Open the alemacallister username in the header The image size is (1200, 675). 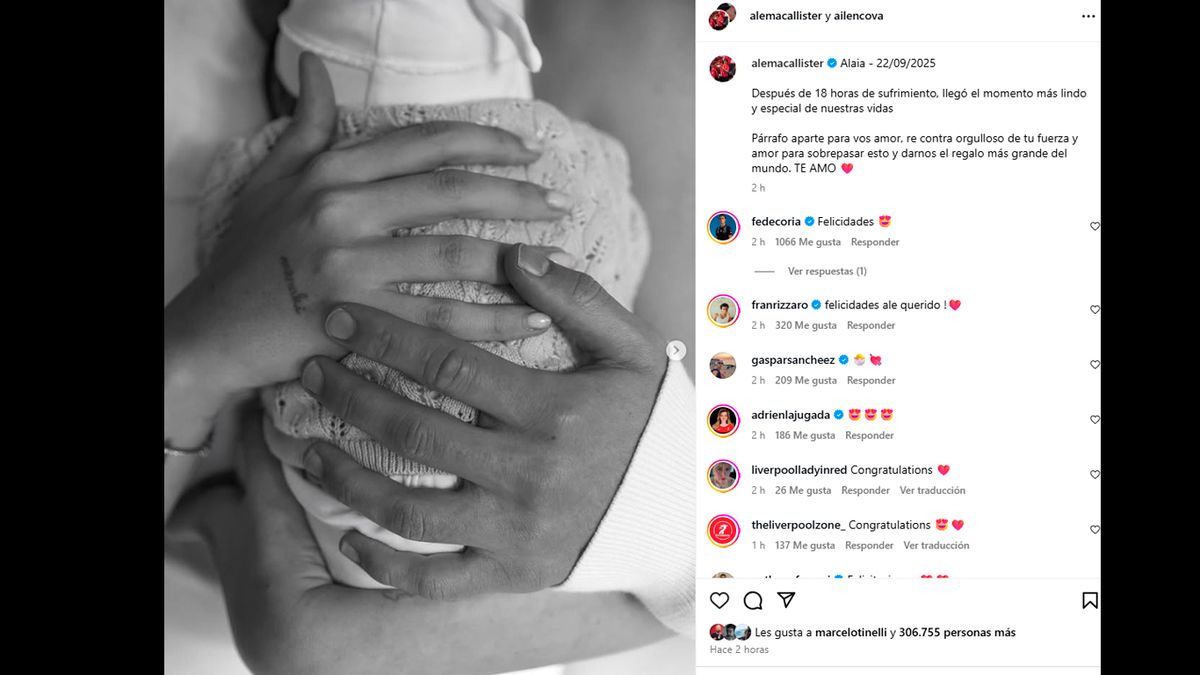tap(785, 16)
